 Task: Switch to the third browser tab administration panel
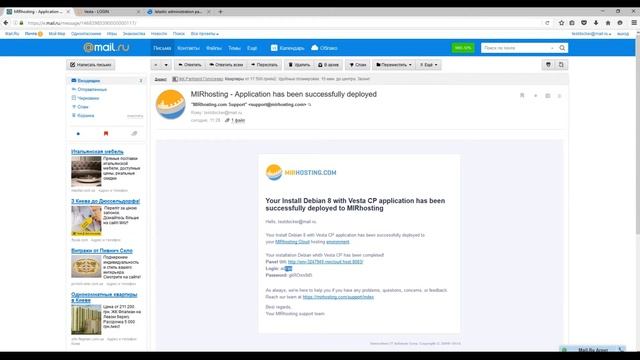click(178, 11)
